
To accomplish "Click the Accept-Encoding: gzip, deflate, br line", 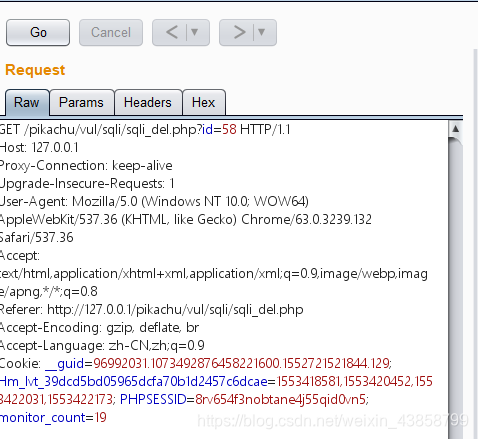I will [x=99, y=328].
